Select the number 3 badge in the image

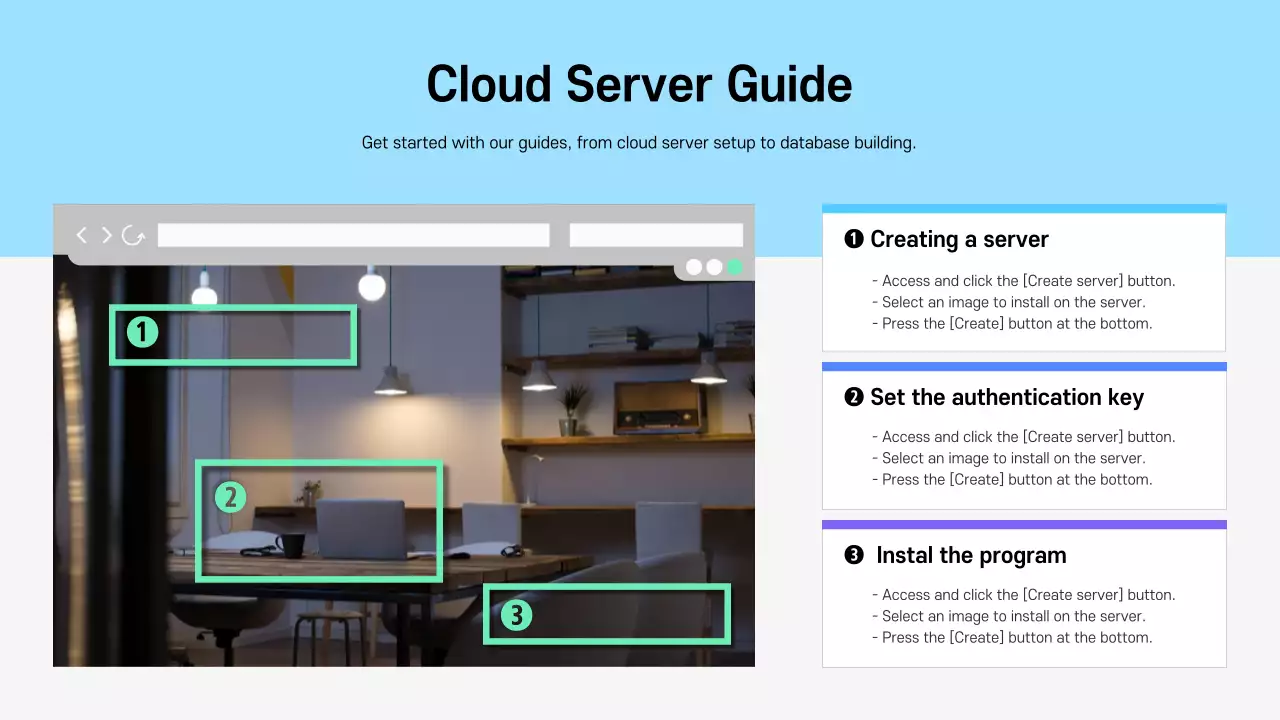tap(515, 616)
